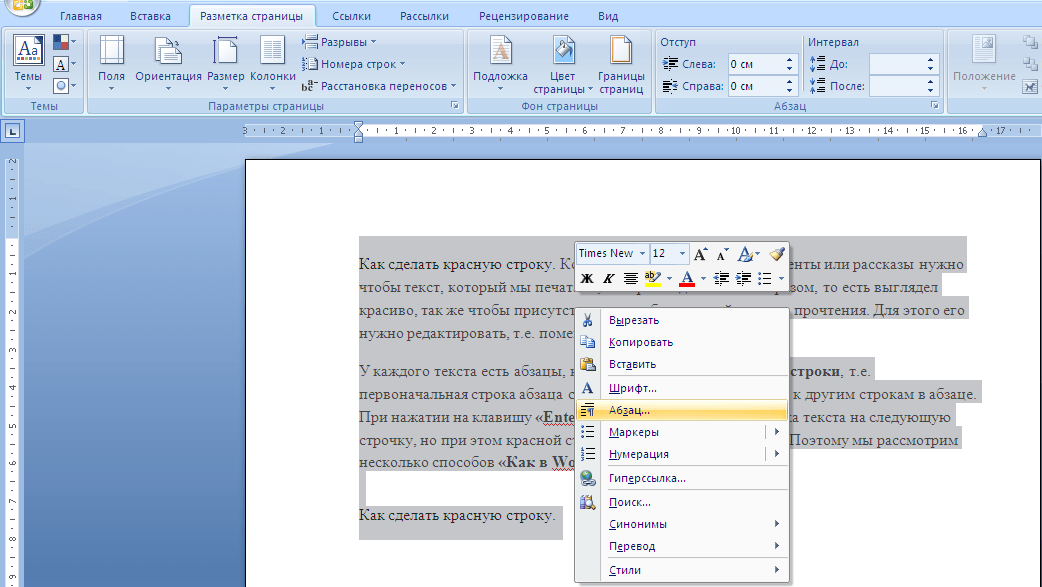1042x587 pixels.
Task: Apply the yellow text highlight color
Action: 653,278
